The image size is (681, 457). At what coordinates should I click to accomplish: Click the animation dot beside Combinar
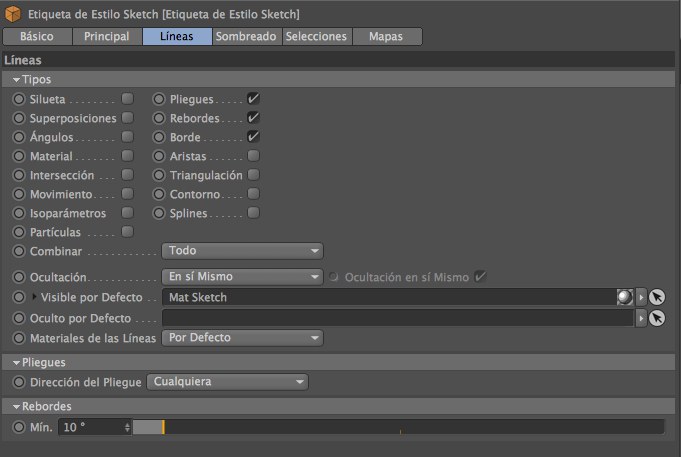click(19, 251)
